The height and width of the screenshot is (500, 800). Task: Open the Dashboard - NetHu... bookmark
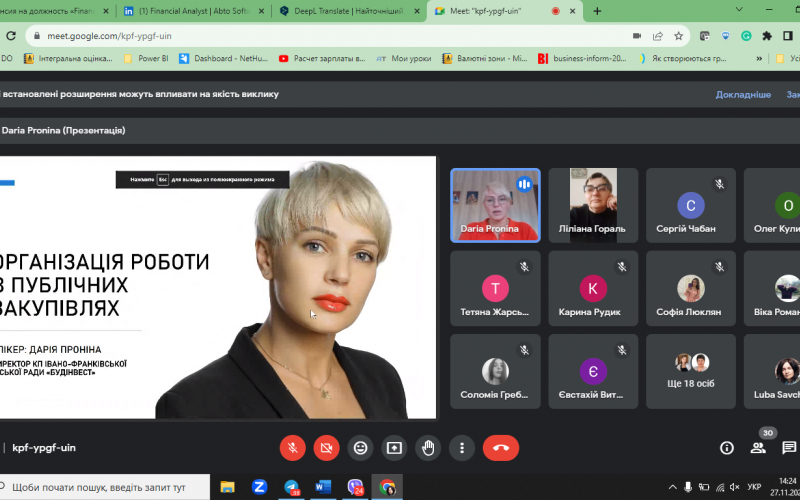click(223, 59)
